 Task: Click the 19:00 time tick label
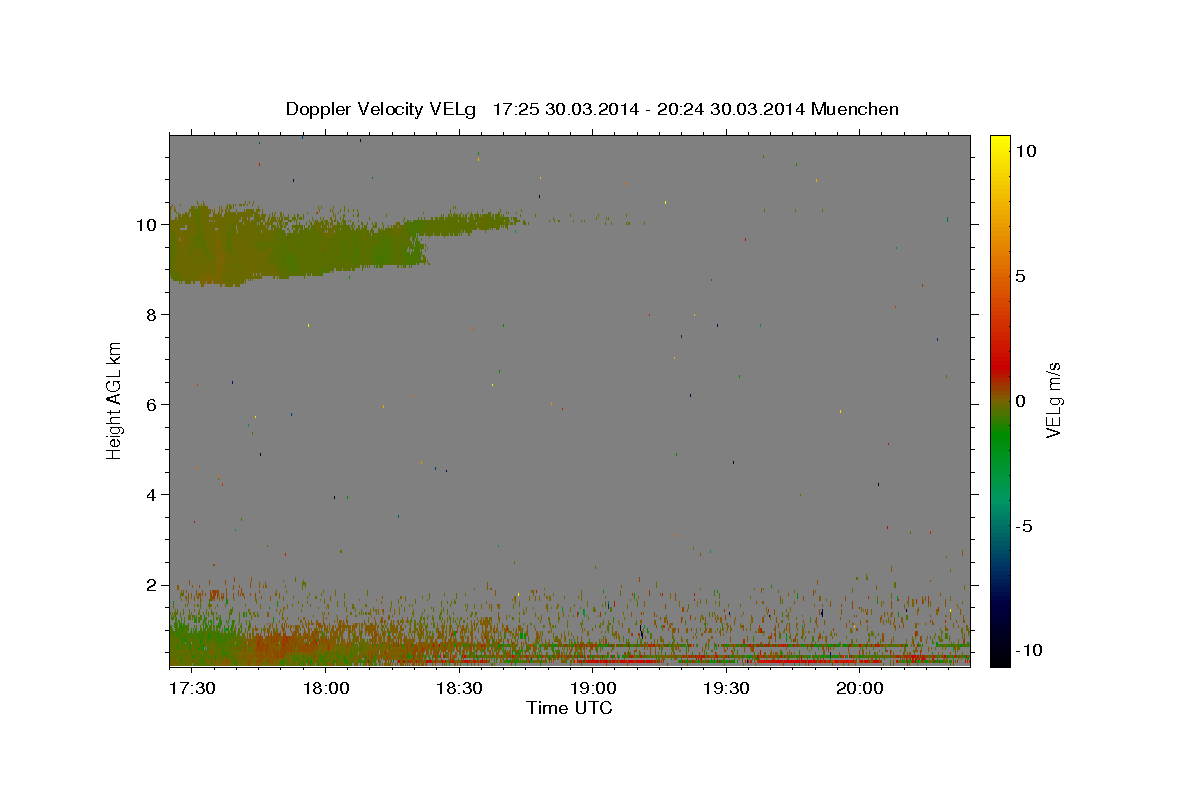tap(592, 688)
